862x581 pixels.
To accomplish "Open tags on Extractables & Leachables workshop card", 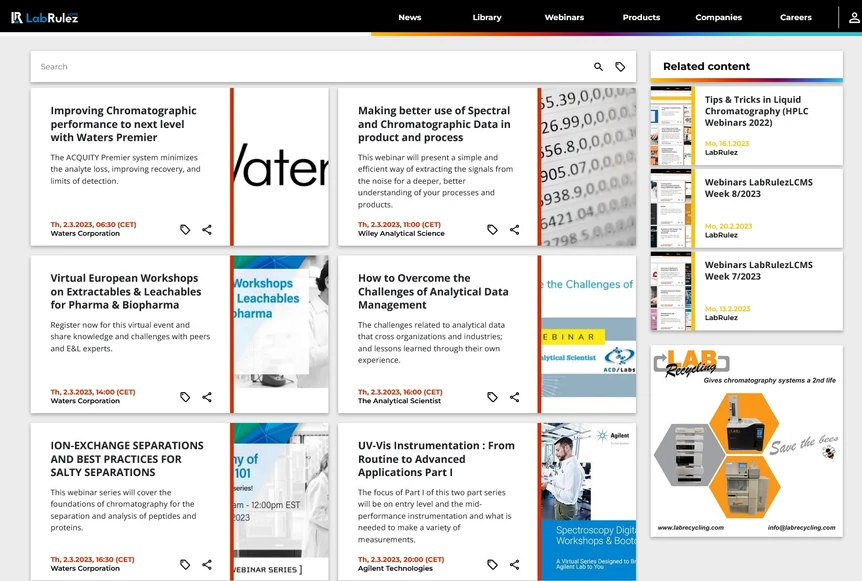I will (185, 397).
